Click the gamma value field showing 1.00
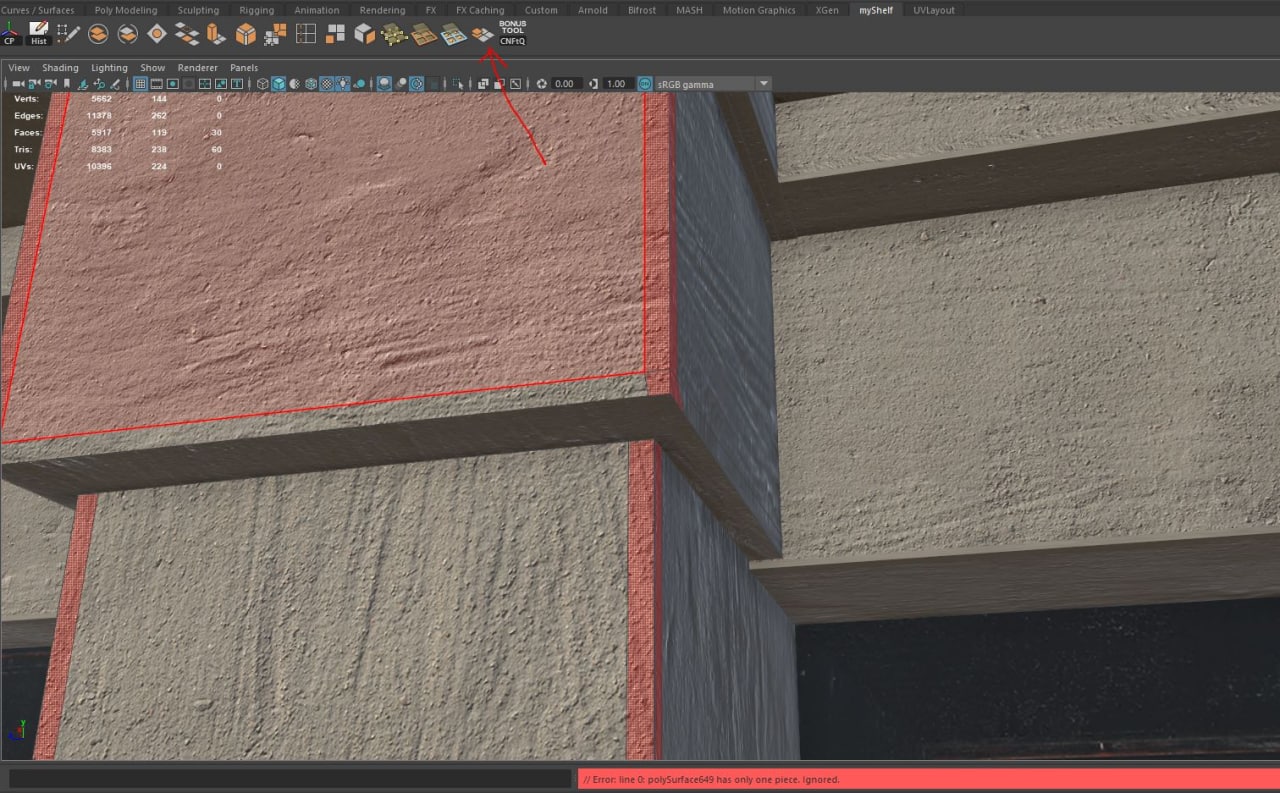This screenshot has width=1280, height=793. click(x=616, y=84)
